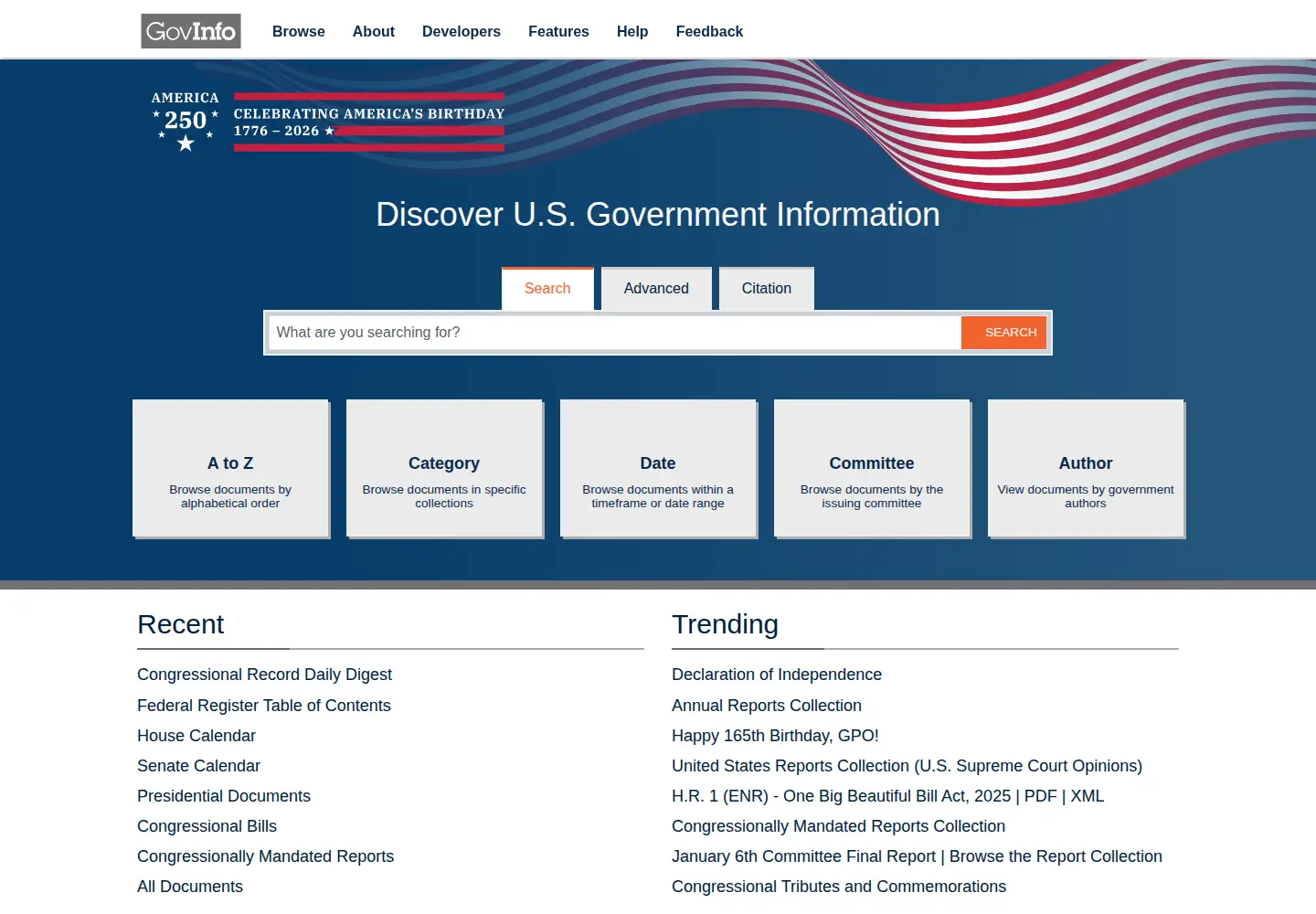Switch to the Citation search tab
The width and height of the screenshot is (1316, 914).
tap(767, 289)
